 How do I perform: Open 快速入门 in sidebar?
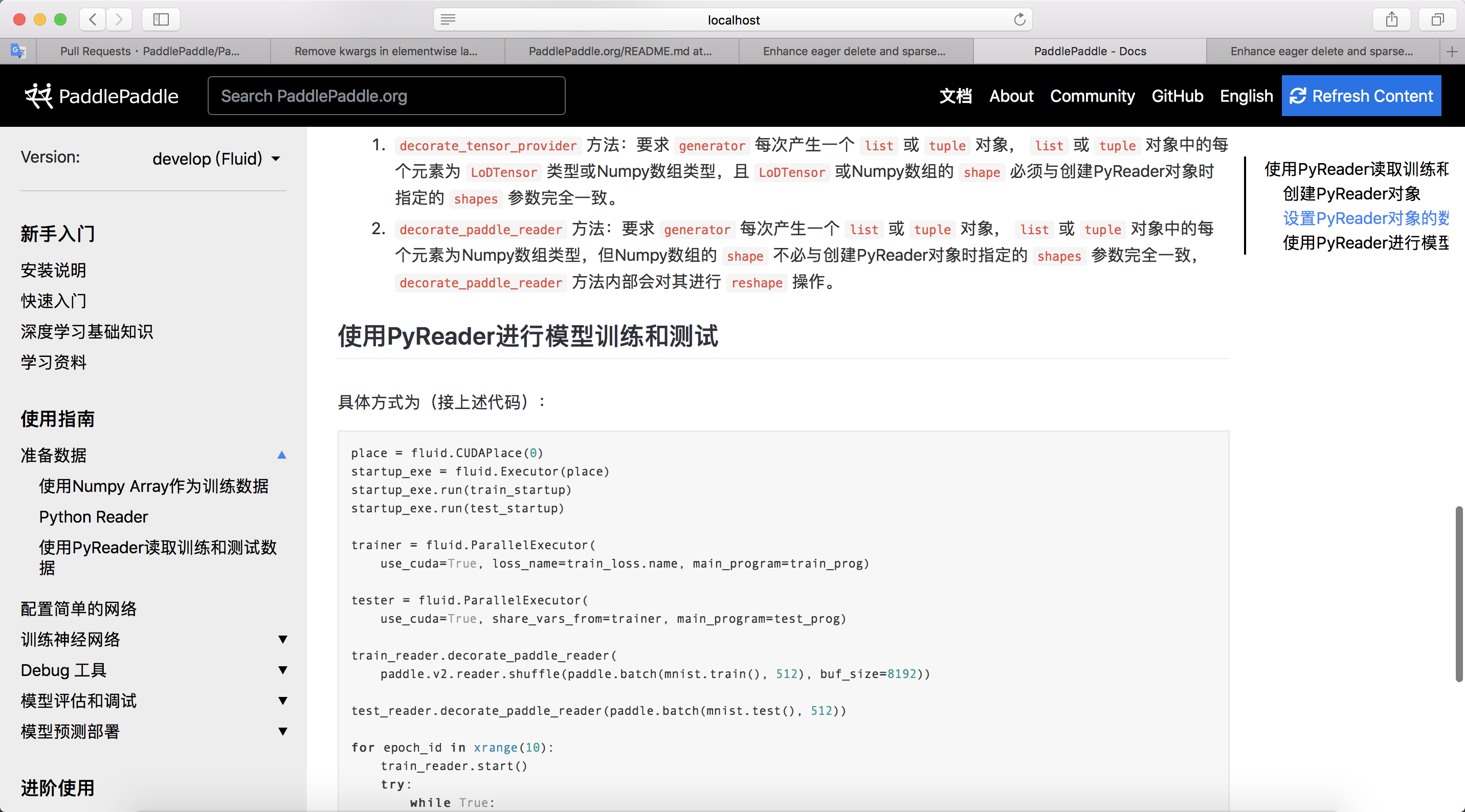click(x=53, y=301)
